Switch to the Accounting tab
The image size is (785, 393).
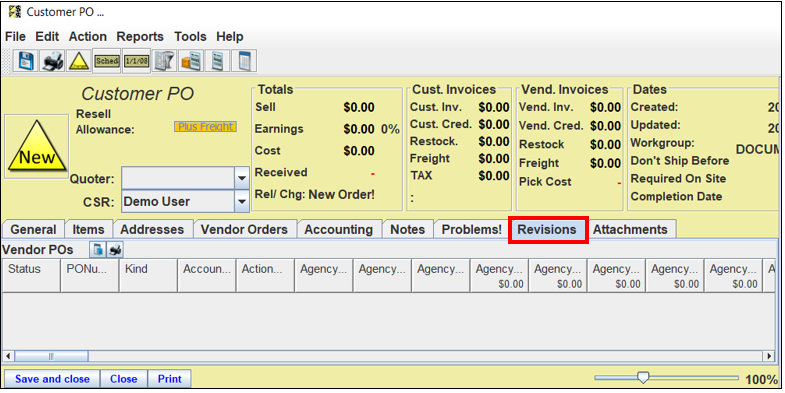338,229
